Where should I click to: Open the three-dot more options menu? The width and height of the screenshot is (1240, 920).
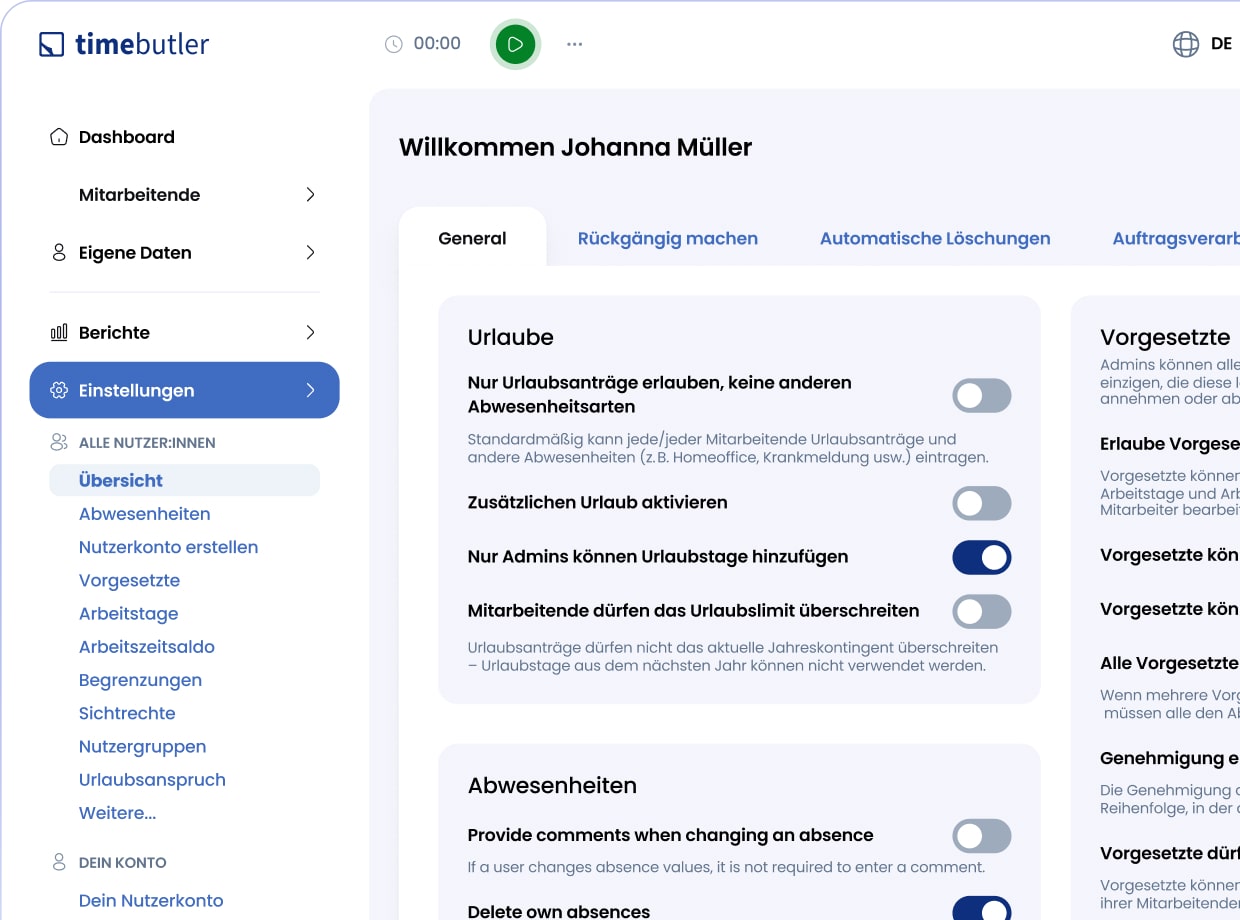click(x=574, y=44)
